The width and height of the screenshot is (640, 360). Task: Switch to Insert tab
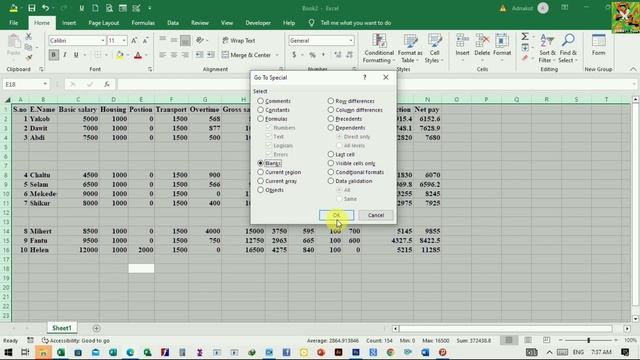click(x=69, y=23)
